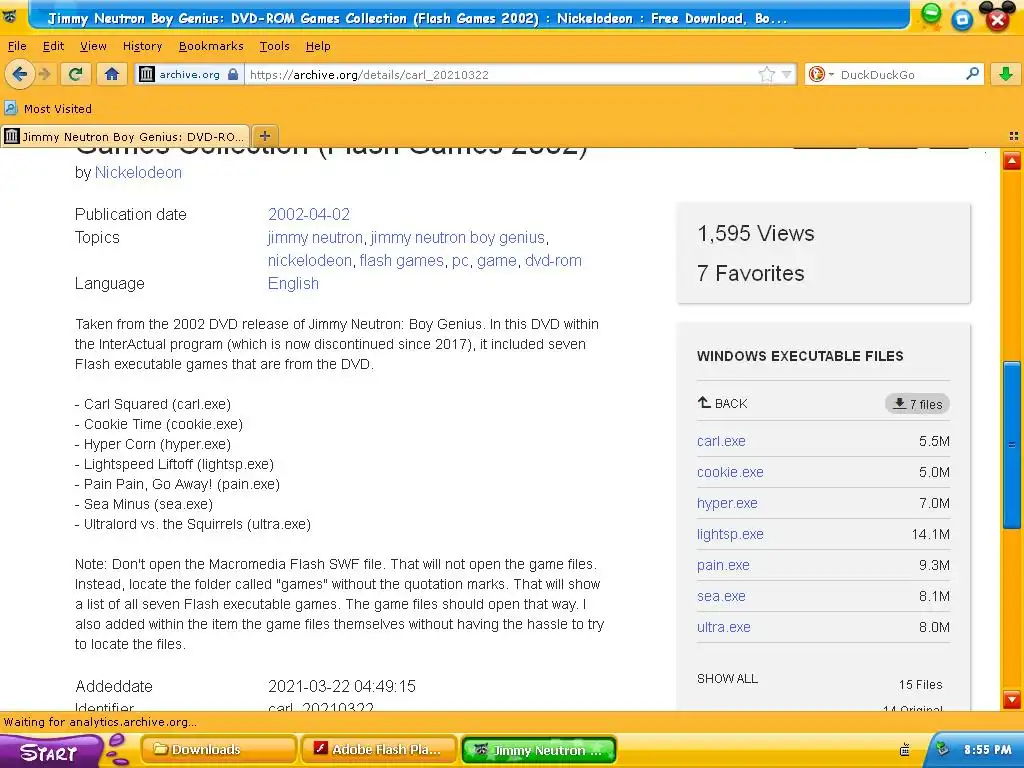The image size is (1024, 768).
Task: Open the Help menu
Action: 318,46
